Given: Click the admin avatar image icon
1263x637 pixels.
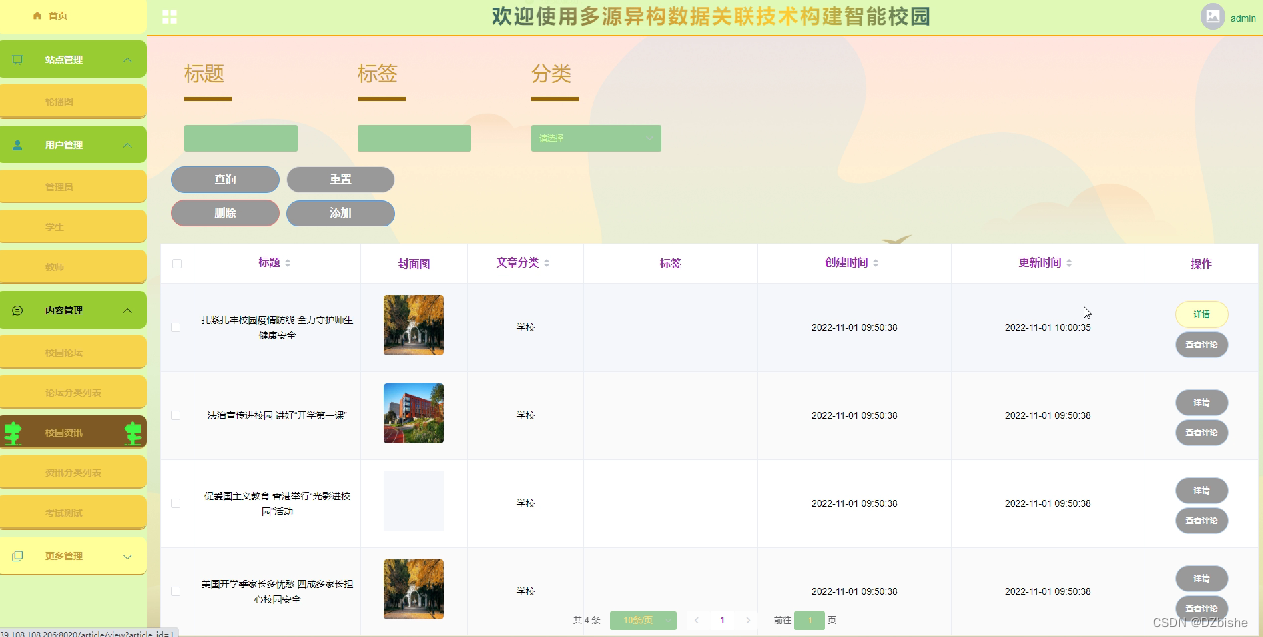Looking at the screenshot, I should coord(1213,17).
